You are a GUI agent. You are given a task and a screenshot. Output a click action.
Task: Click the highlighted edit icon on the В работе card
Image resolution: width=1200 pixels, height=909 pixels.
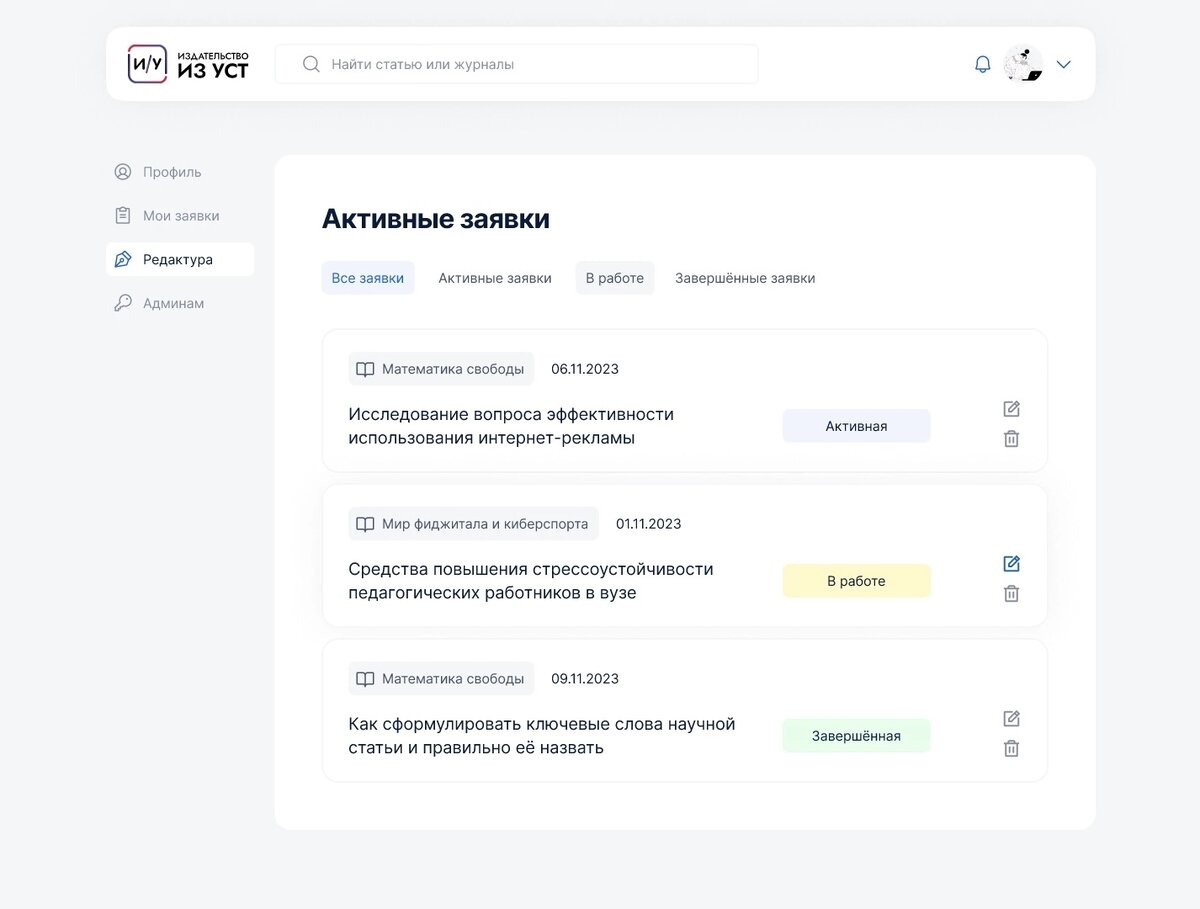pos(1011,563)
